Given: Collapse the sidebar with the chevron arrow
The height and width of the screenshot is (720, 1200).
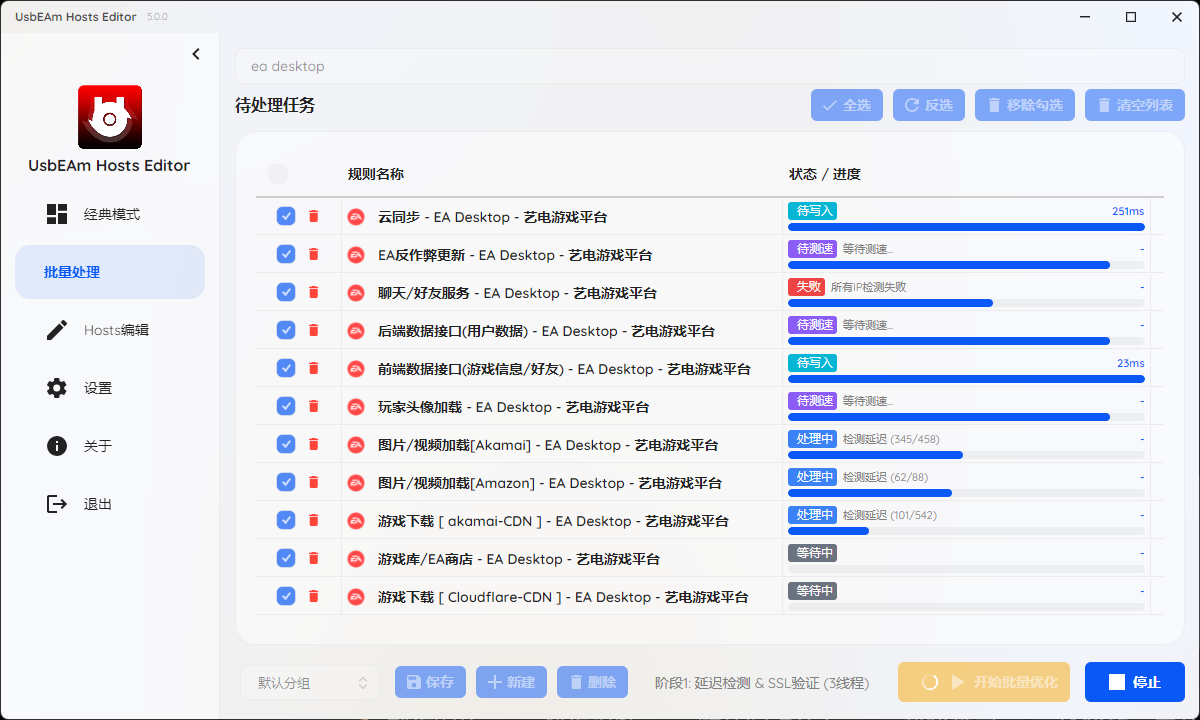Looking at the screenshot, I should 196,54.
